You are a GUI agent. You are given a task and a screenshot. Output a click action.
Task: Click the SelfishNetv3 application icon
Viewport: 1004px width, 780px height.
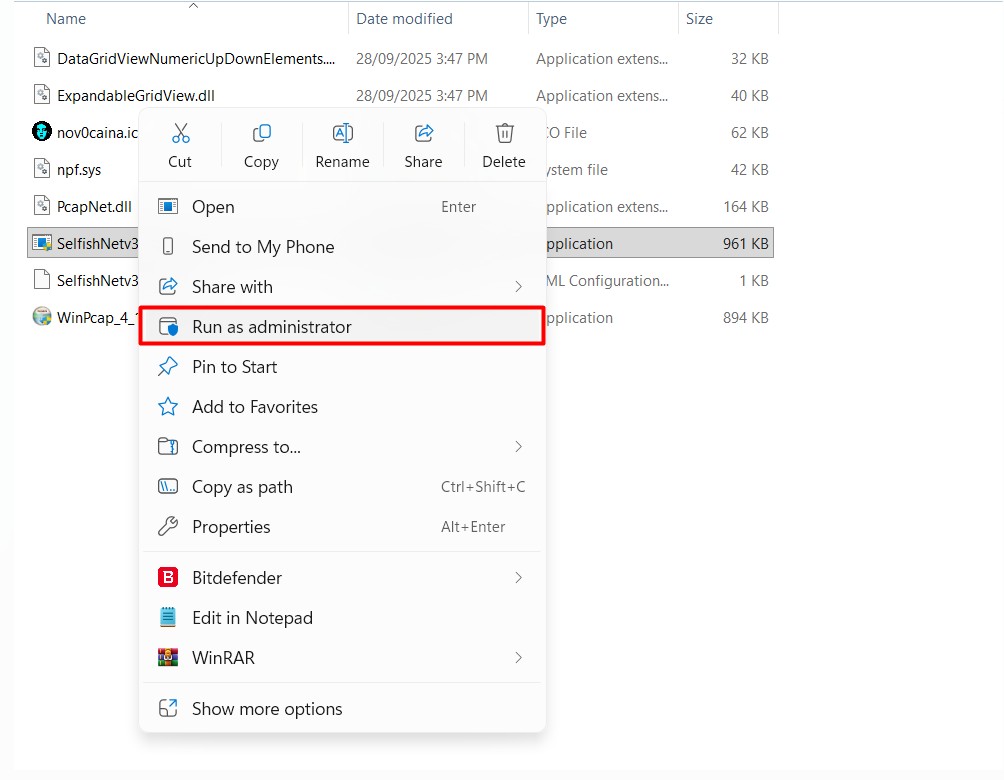[x=40, y=243]
